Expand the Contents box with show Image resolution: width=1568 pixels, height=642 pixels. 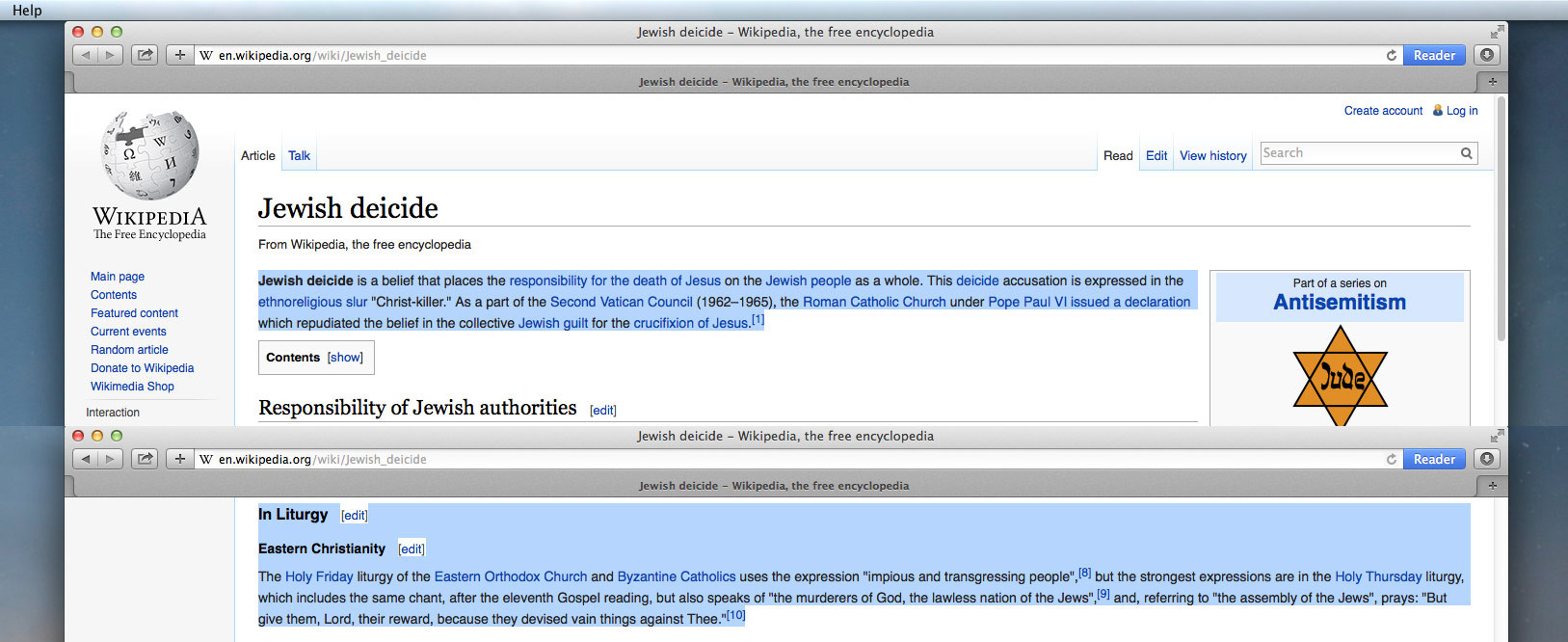(x=345, y=358)
